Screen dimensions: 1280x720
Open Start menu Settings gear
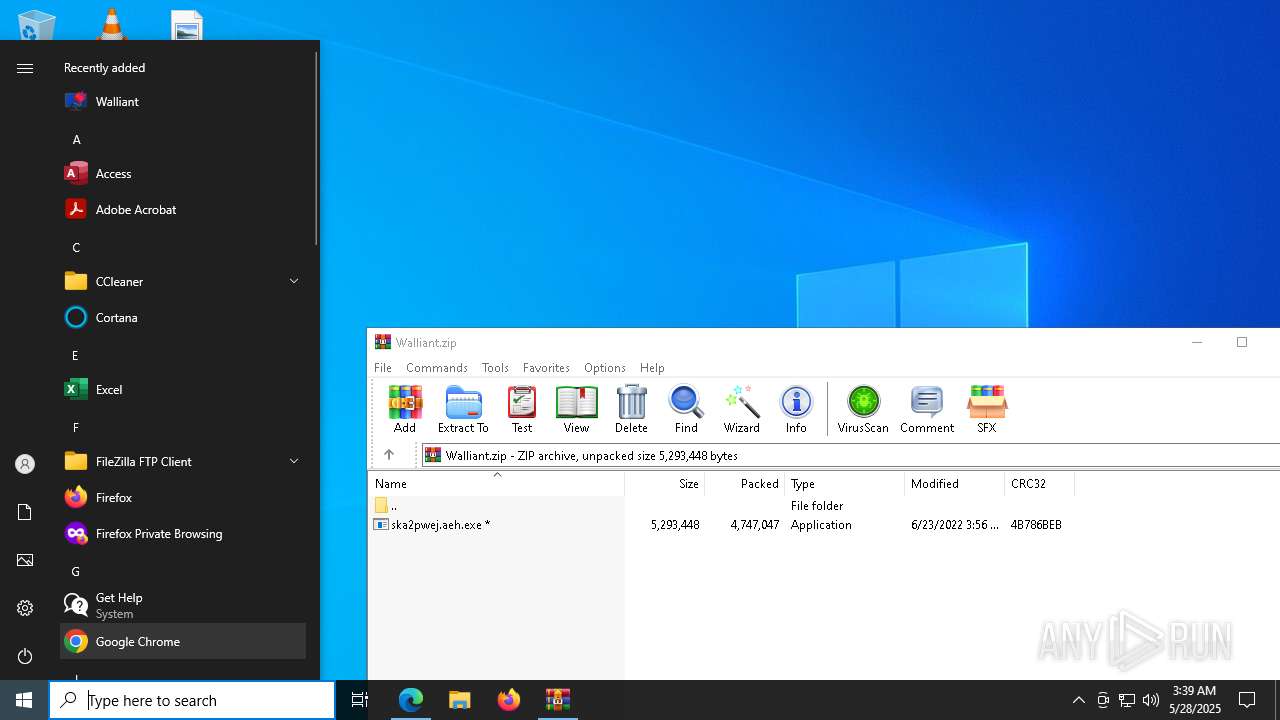[25, 608]
